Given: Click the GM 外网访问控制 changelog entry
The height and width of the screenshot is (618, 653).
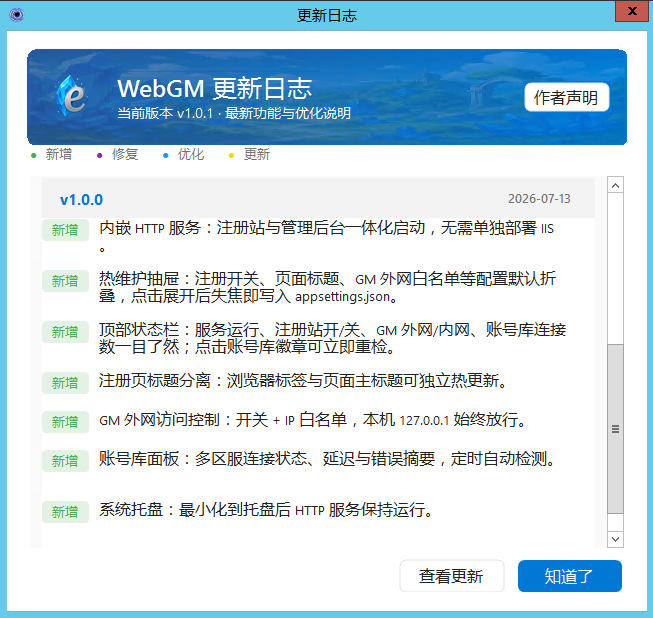Looking at the screenshot, I should [312, 420].
